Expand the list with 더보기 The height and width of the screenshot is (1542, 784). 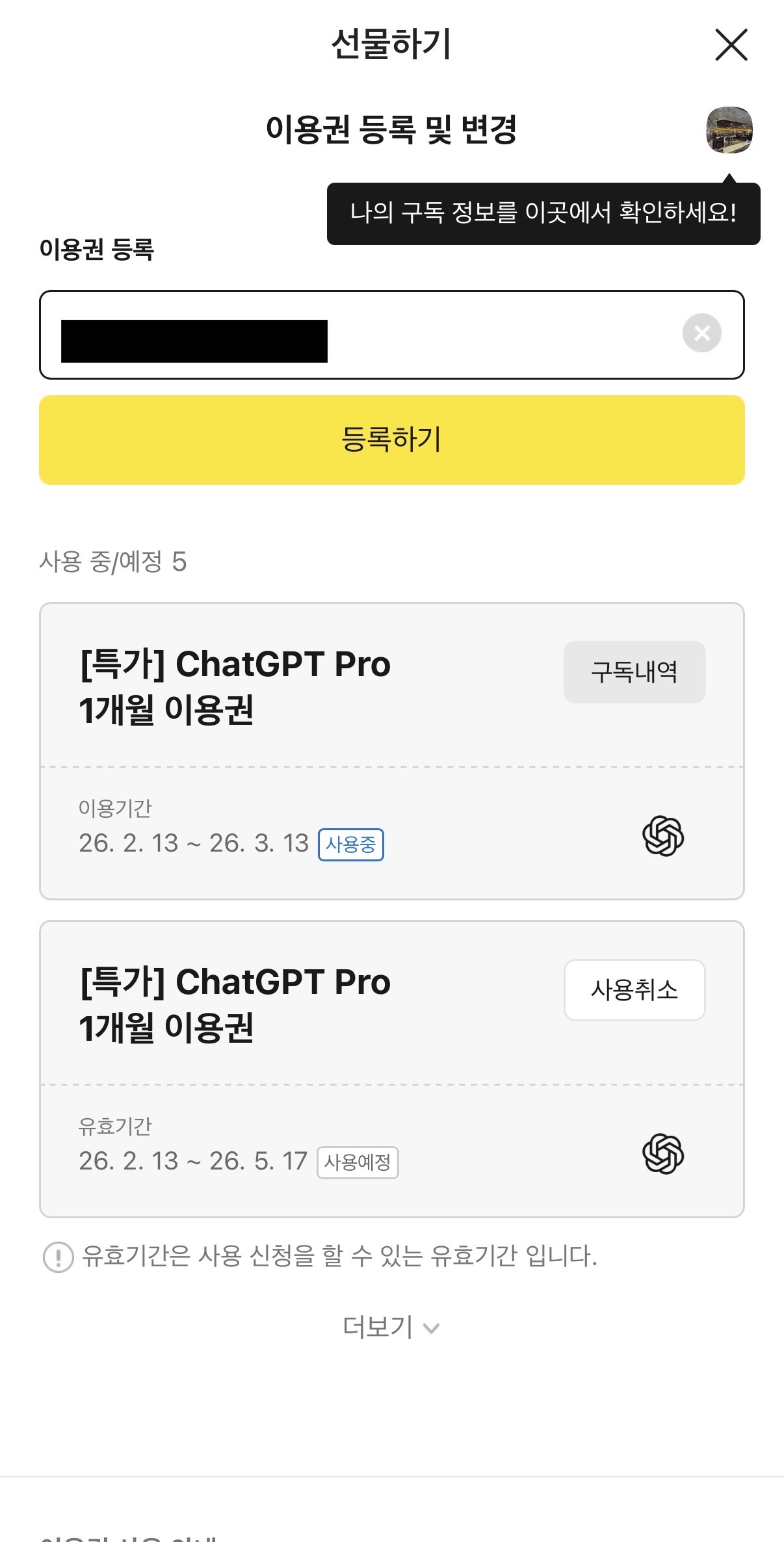(x=391, y=1327)
